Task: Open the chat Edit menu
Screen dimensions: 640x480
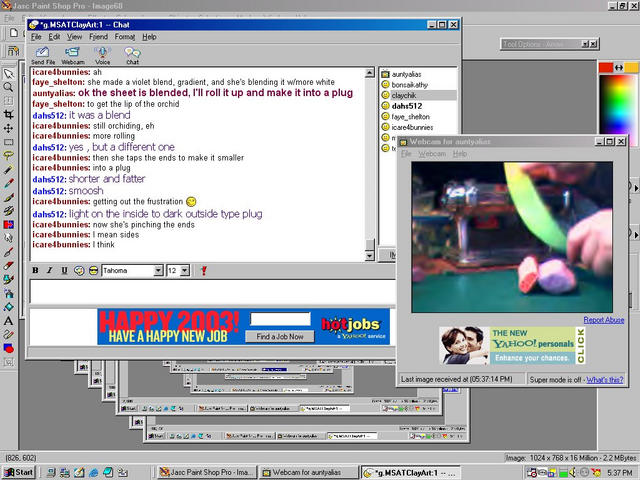Action: (54, 37)
